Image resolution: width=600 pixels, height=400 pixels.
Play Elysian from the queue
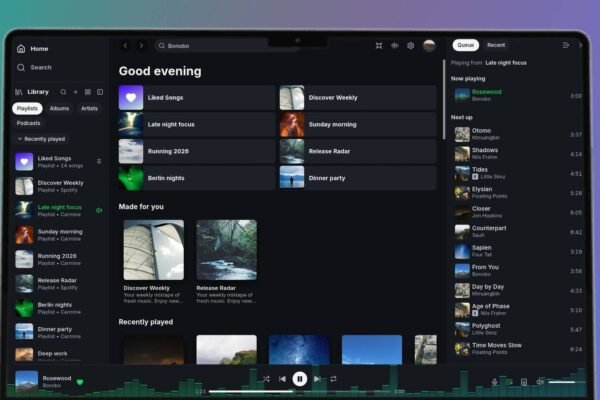518,193
